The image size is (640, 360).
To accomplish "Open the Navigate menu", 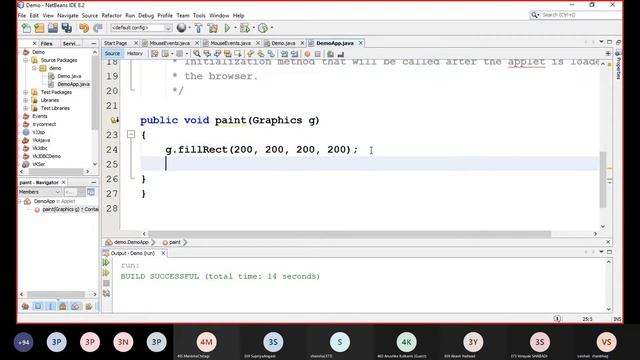I will pyautogui.click(x=68, y=15).
